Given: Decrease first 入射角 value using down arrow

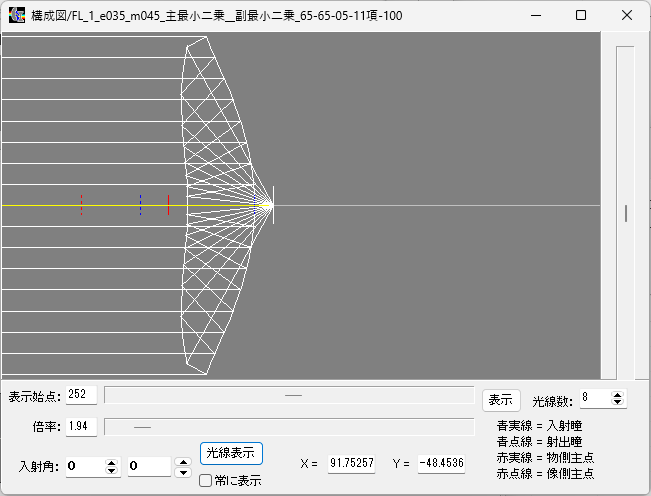Looking at the screenshot, I should point(111,471).
